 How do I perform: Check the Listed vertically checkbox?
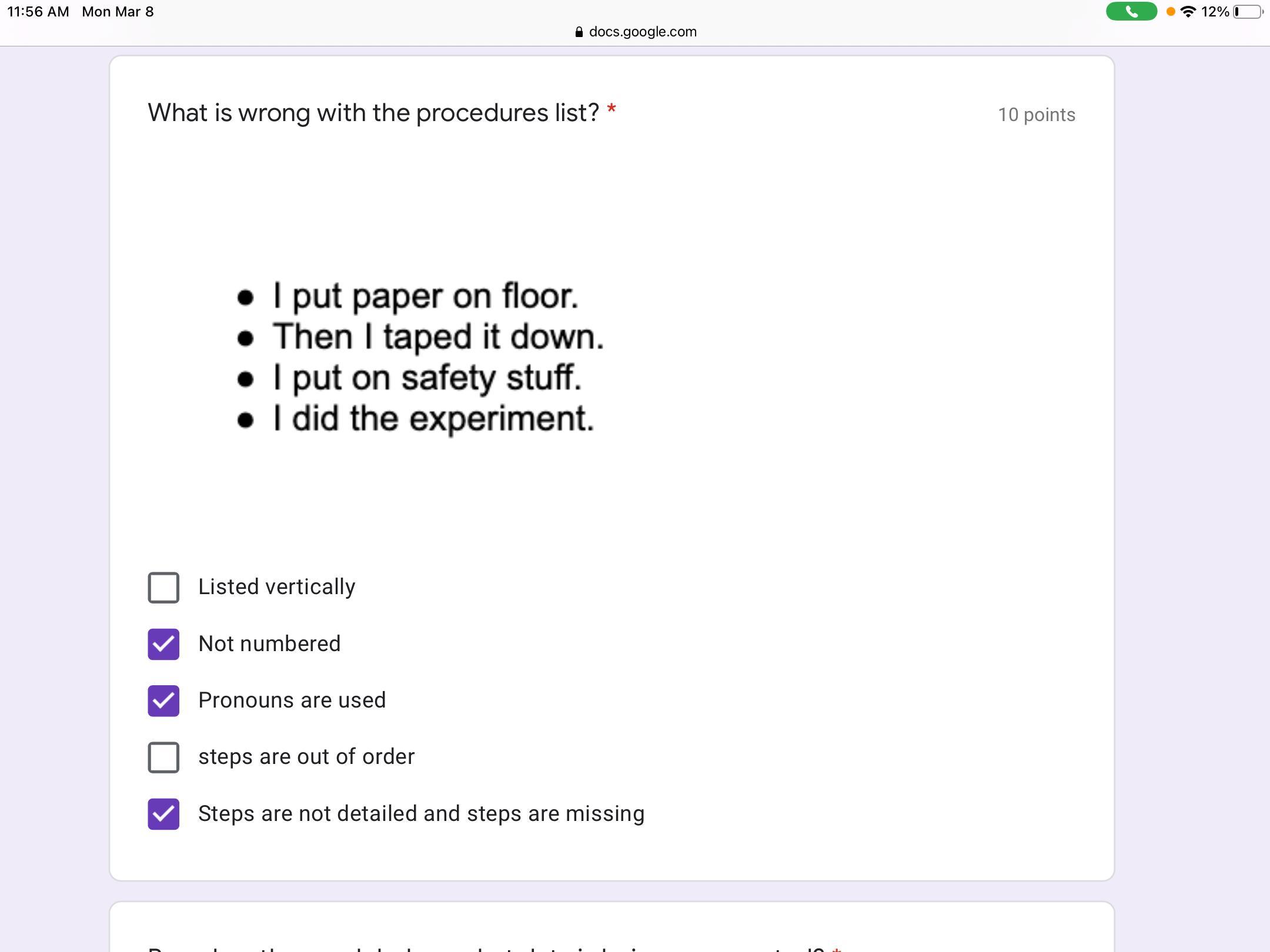click(x=163, y=588)
